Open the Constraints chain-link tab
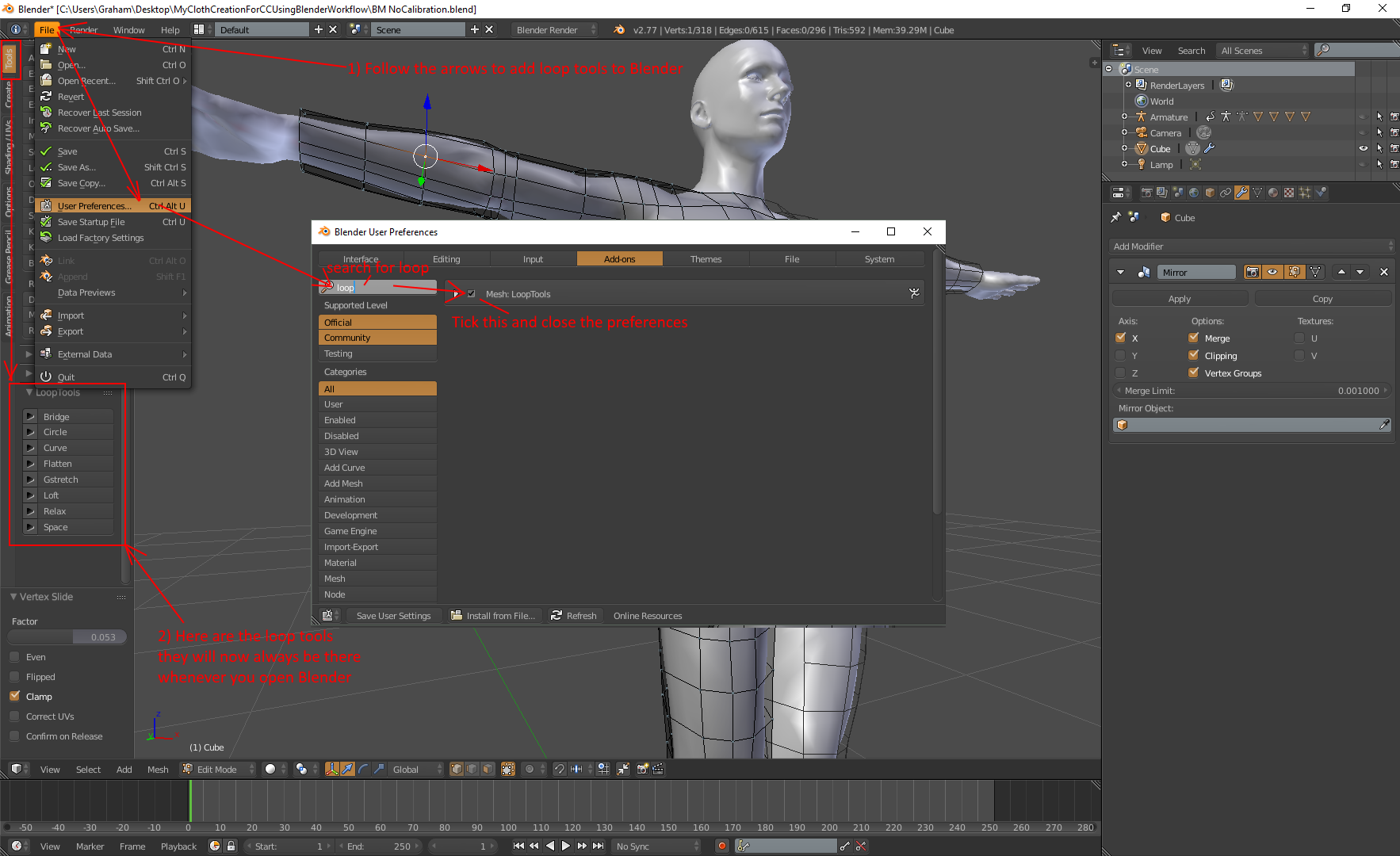The width and height of the screenshot is (1400, 856). pyautogui.click(x=1226, y=193)
